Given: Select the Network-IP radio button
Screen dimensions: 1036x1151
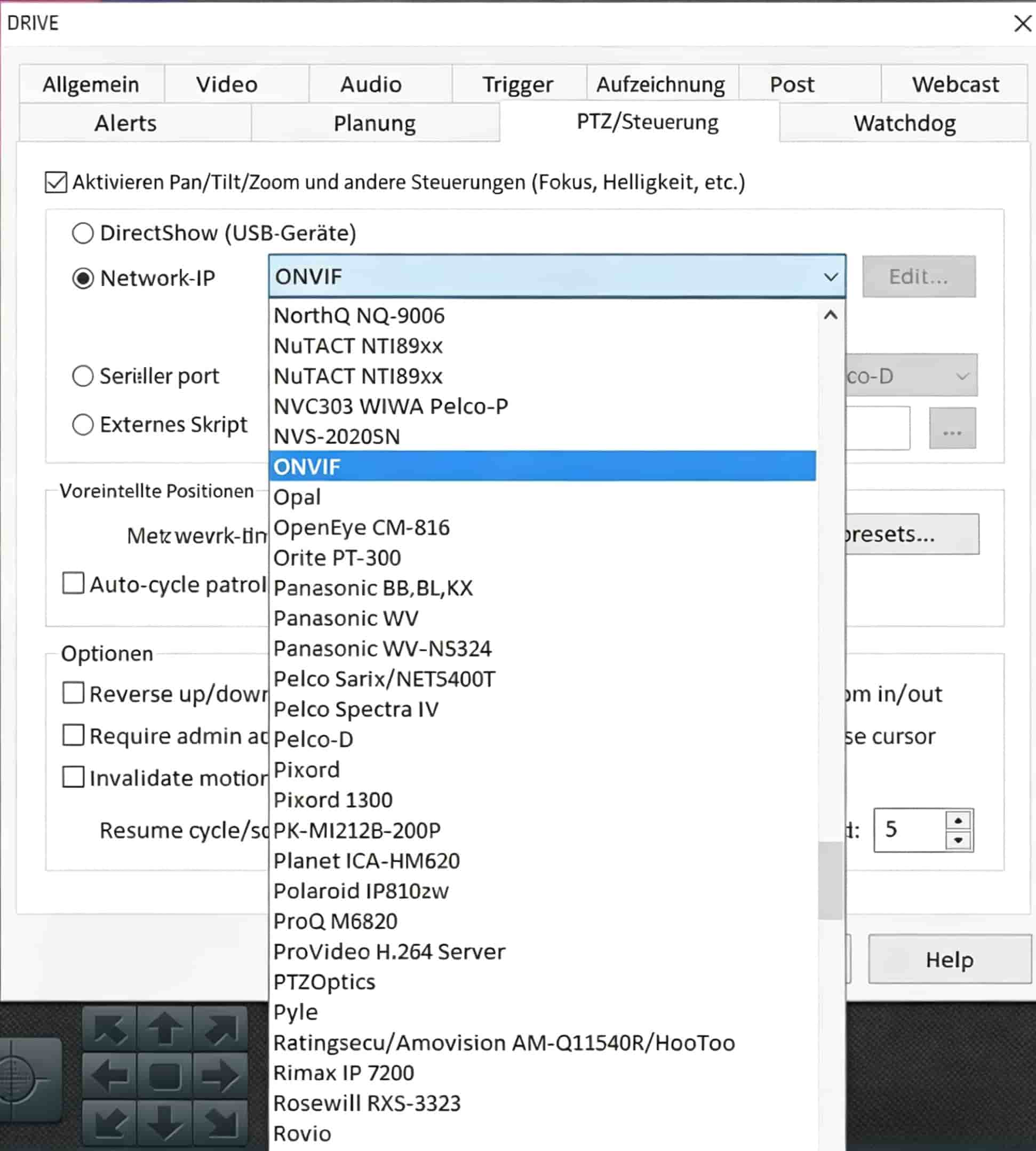Looking at the screenshot, I should (x=83, y=279).
